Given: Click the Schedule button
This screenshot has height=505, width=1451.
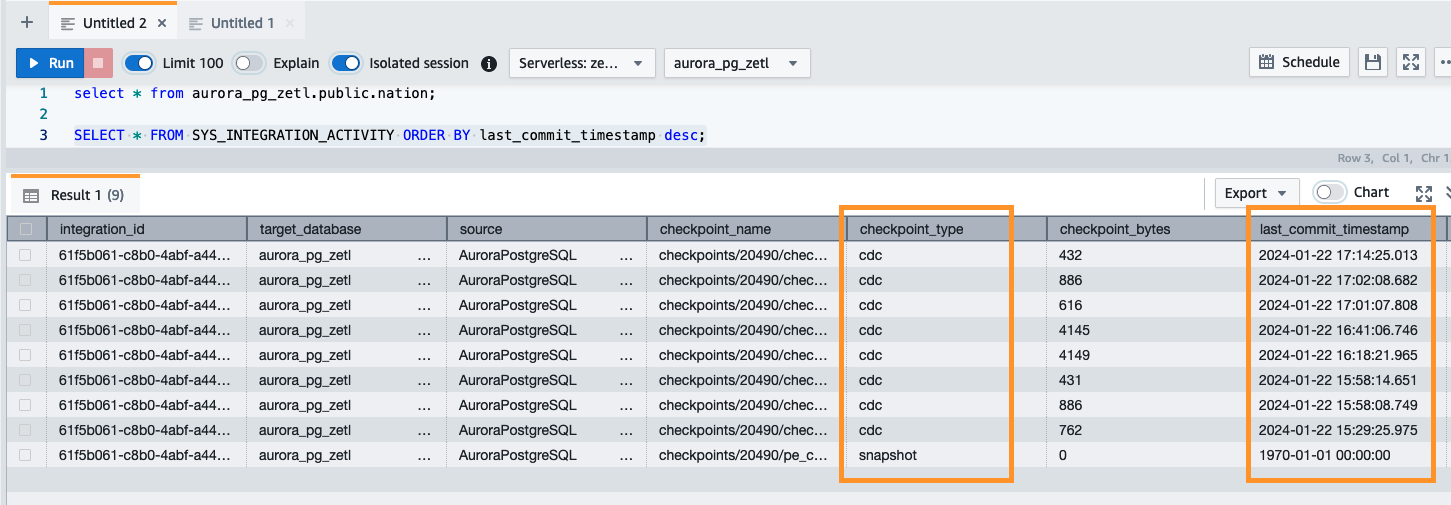Looking at the screenshot, I should click(1299, 62).
